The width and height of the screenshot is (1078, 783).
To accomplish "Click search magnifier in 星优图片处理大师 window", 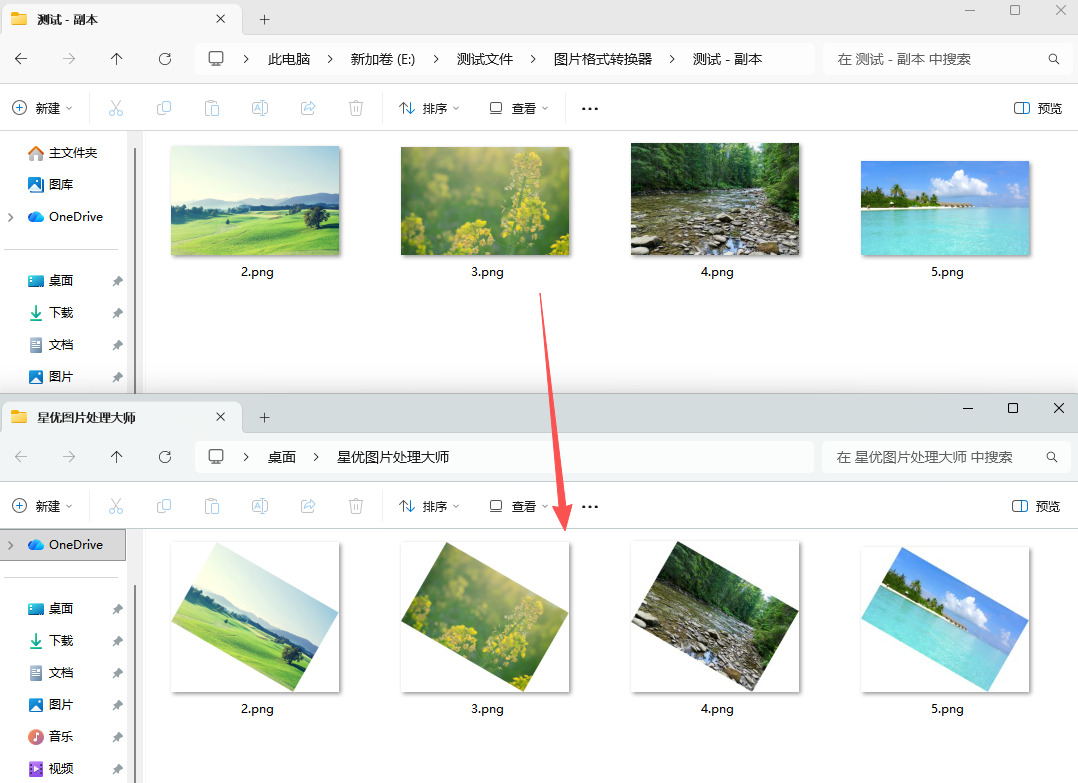I will (x=1051, y=456).
